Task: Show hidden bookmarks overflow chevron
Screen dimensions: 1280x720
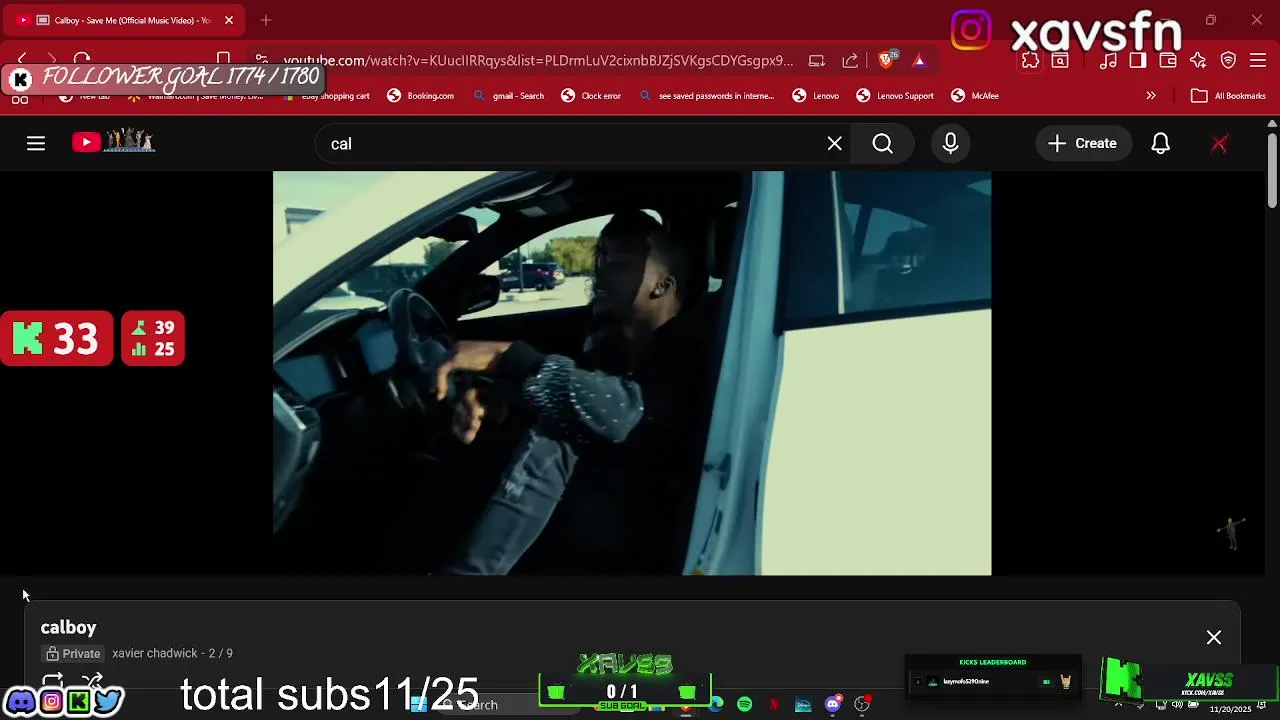Action: tap(1151, 96)
